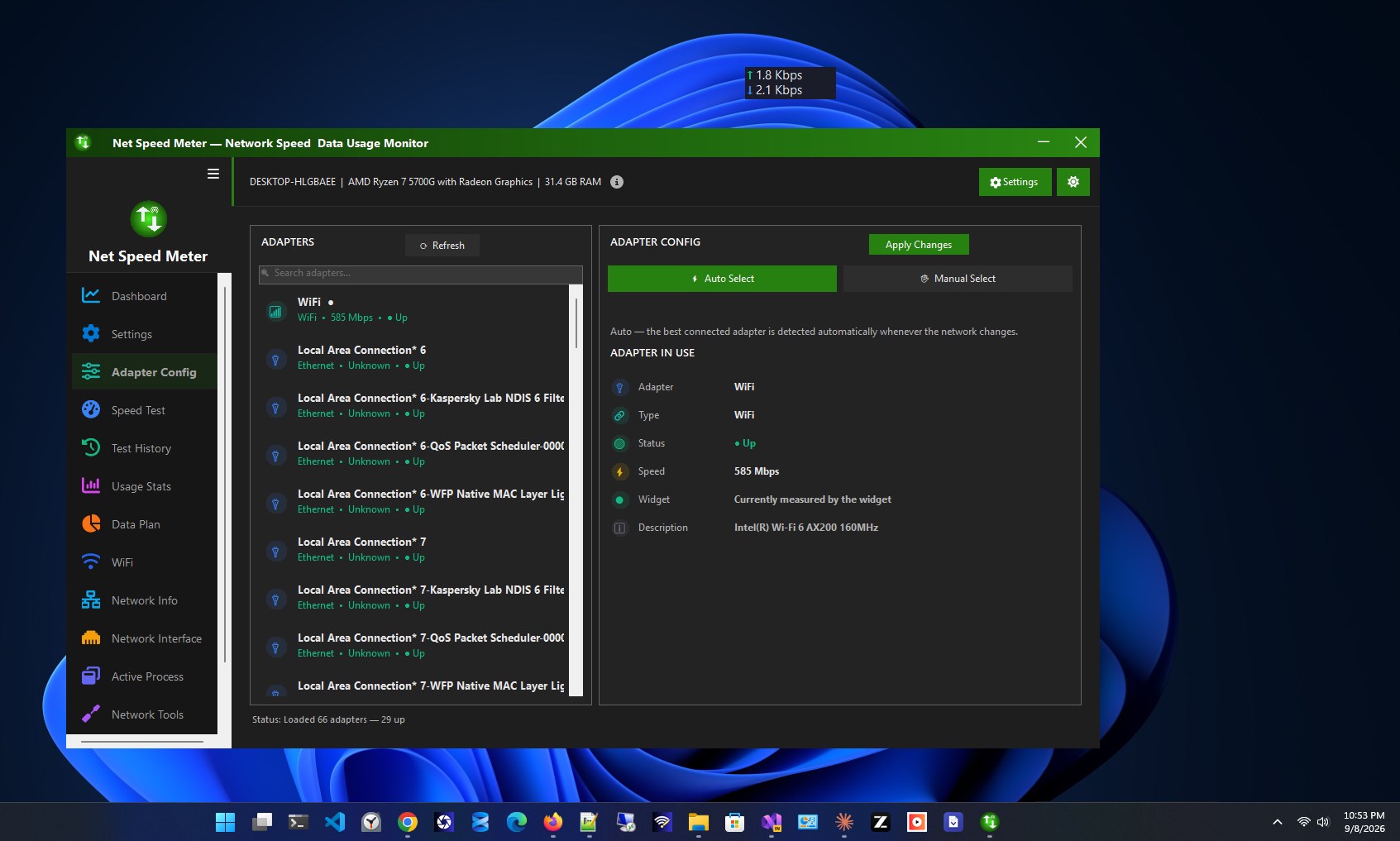Open Speed Test page label
This screenshot has height=841, width=1400.
click(138, 410)
